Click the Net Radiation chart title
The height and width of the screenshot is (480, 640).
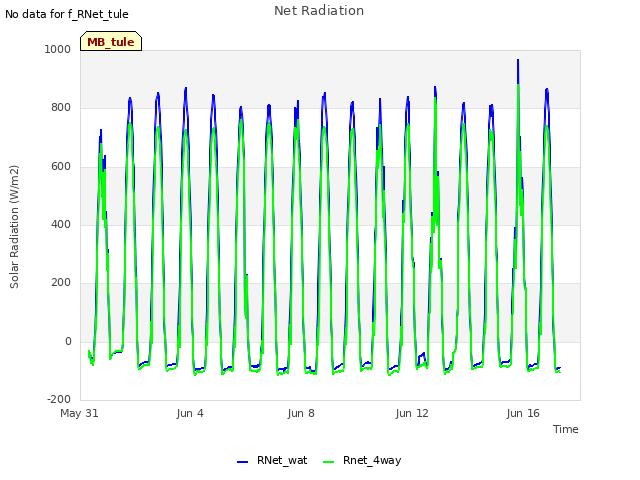(x=319, y=11)
